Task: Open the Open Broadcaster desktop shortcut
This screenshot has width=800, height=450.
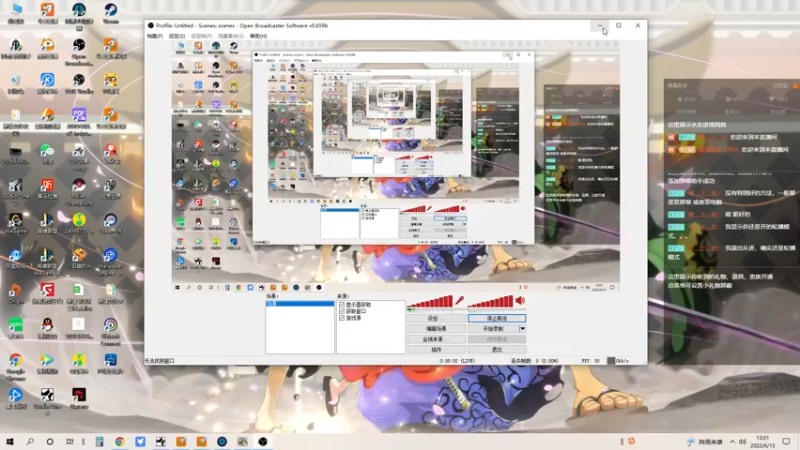Action: 79,52
